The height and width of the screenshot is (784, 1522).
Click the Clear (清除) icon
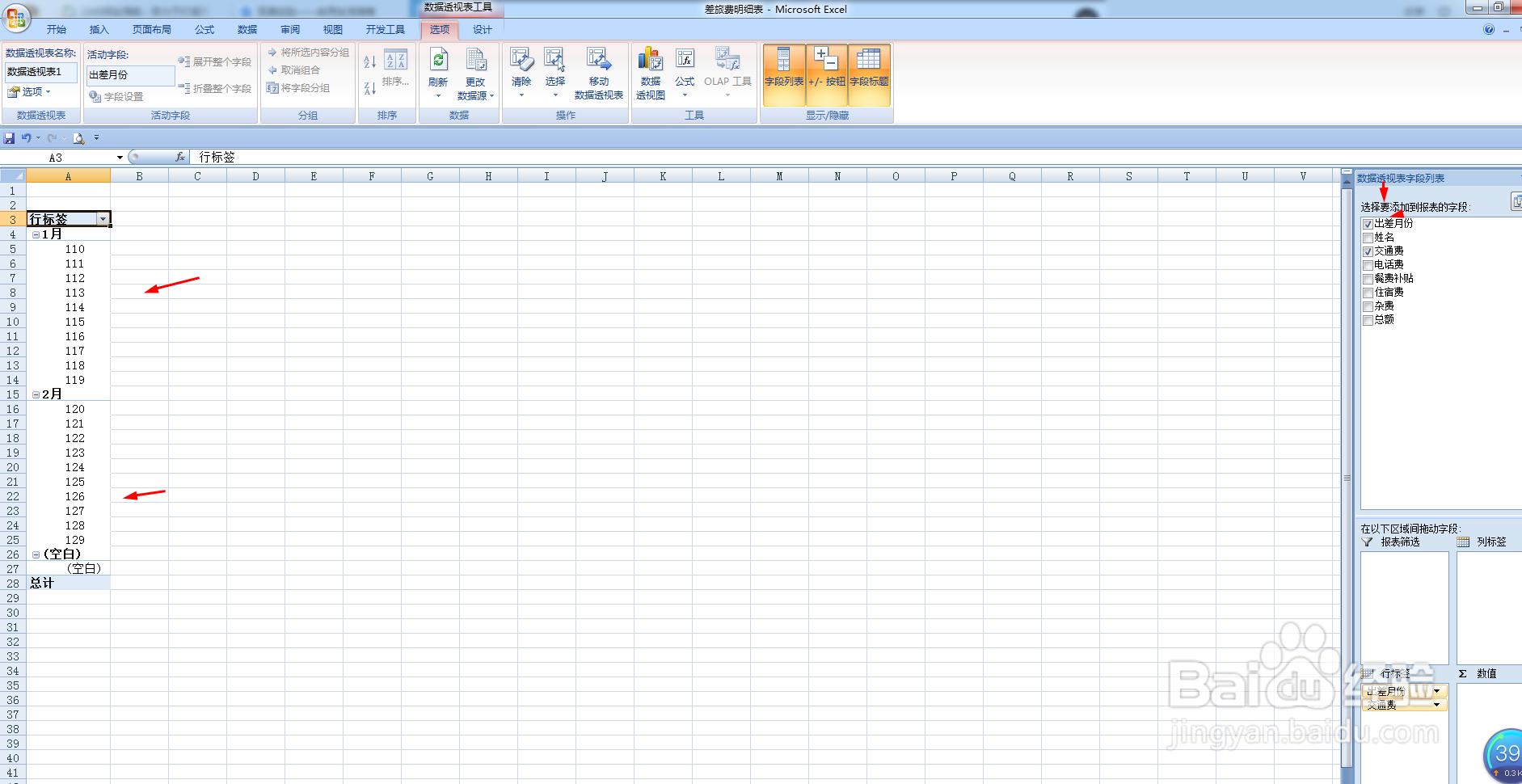521,60
